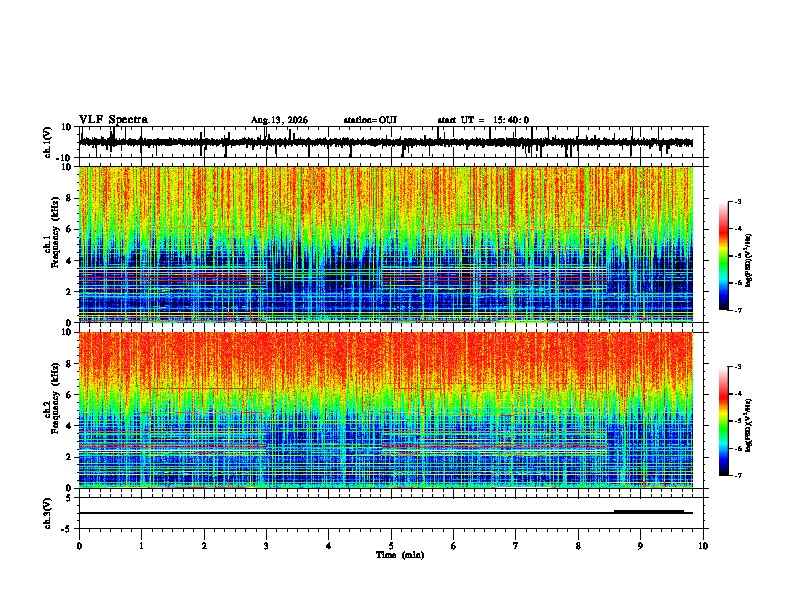The width and height of the screenshot is (792, 612).
Task: Click the "-3" label on ch.2 color bar
Action: (737, 367)
